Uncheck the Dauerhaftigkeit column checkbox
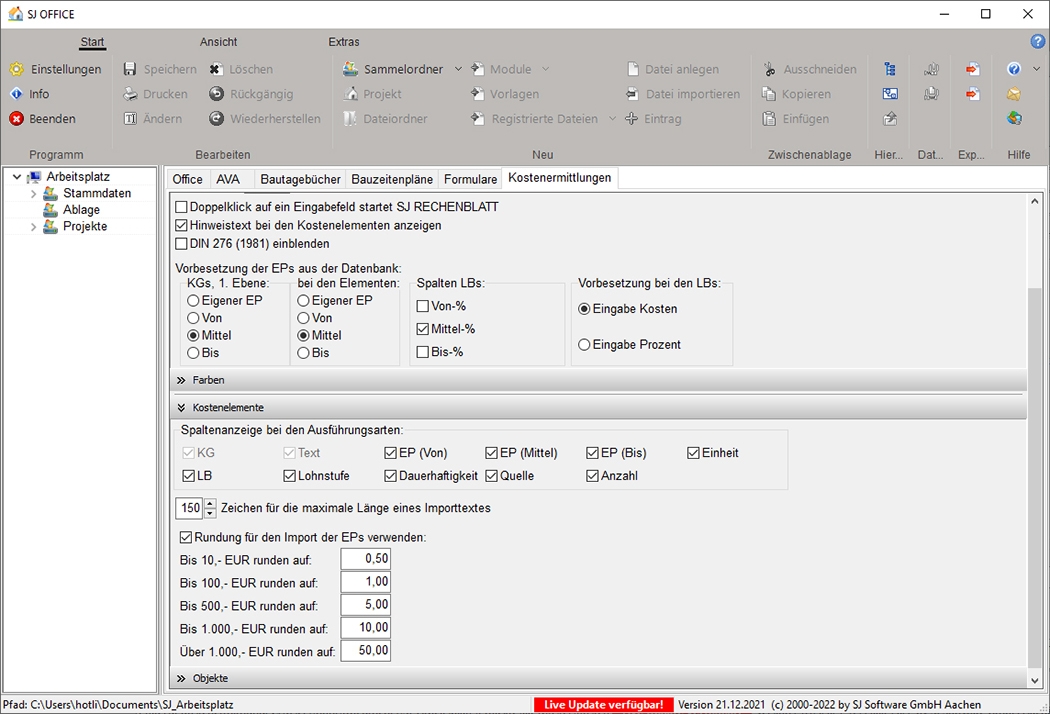1050x714 pixels. [390, 476]
